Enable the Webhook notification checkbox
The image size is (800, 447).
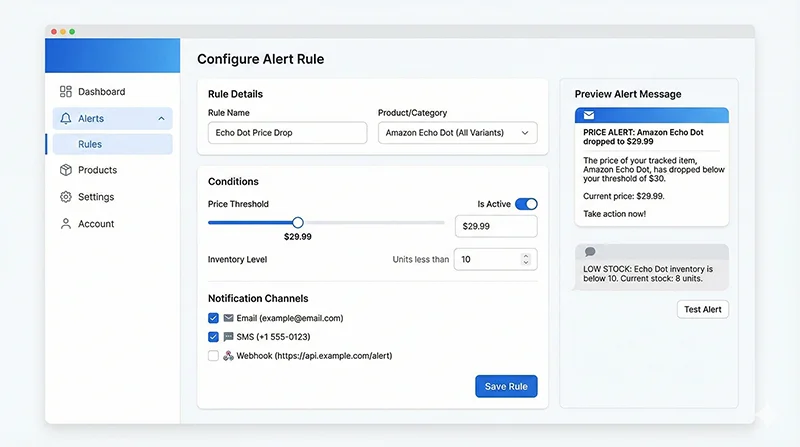(213, 356)
